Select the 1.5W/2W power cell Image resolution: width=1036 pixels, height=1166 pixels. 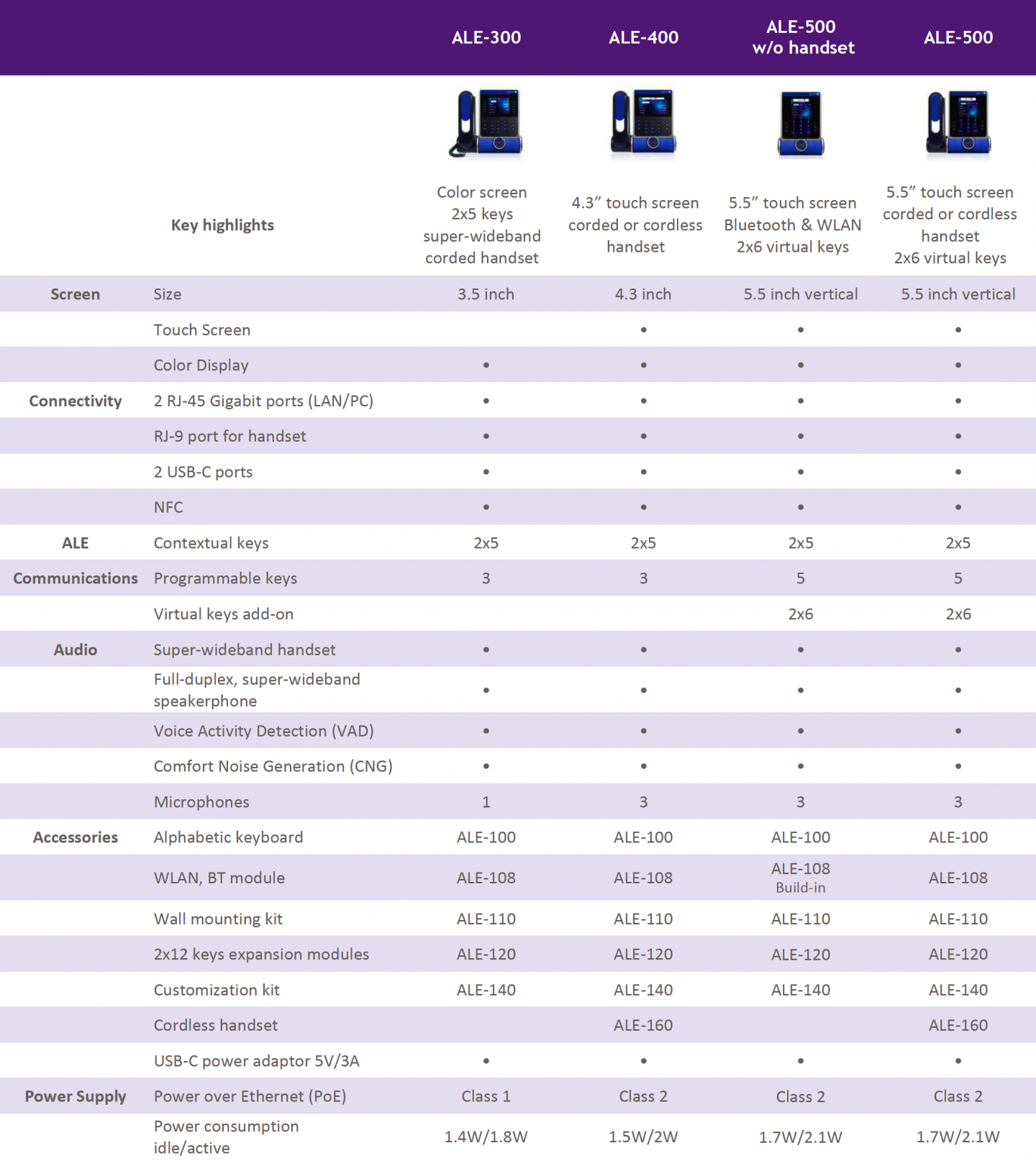tap(643, 1137)
